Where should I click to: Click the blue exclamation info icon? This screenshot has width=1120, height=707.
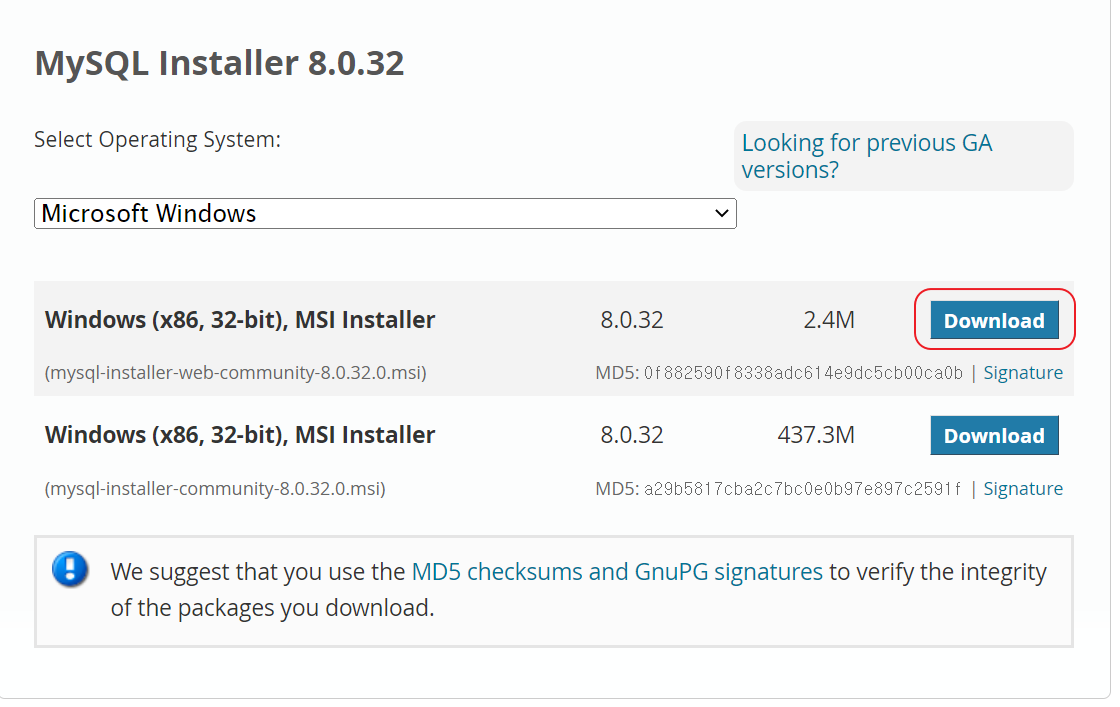pyautogui.click(x=70, y=570)
